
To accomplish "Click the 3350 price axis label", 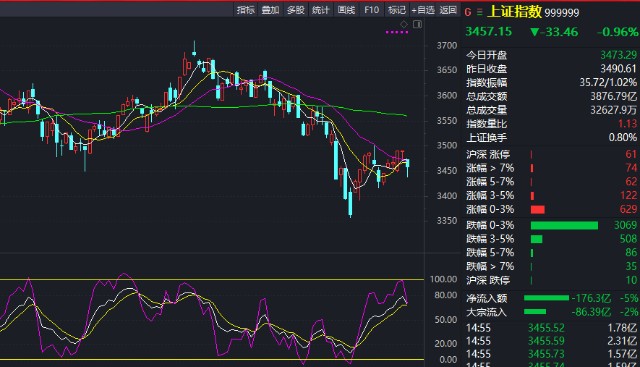I will point(447,221).
